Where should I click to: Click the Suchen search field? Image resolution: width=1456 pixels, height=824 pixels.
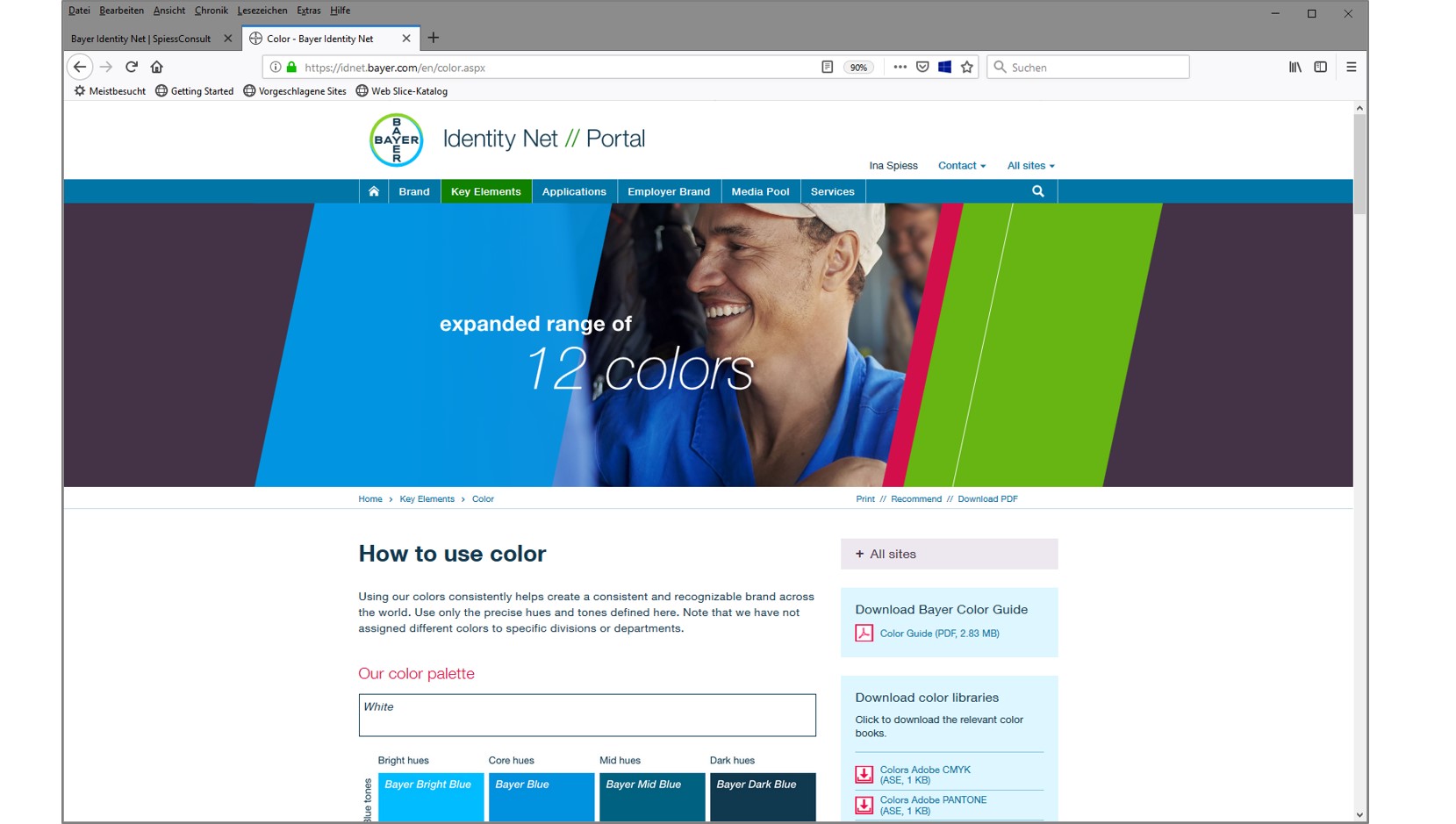(x=1088, y=67)
